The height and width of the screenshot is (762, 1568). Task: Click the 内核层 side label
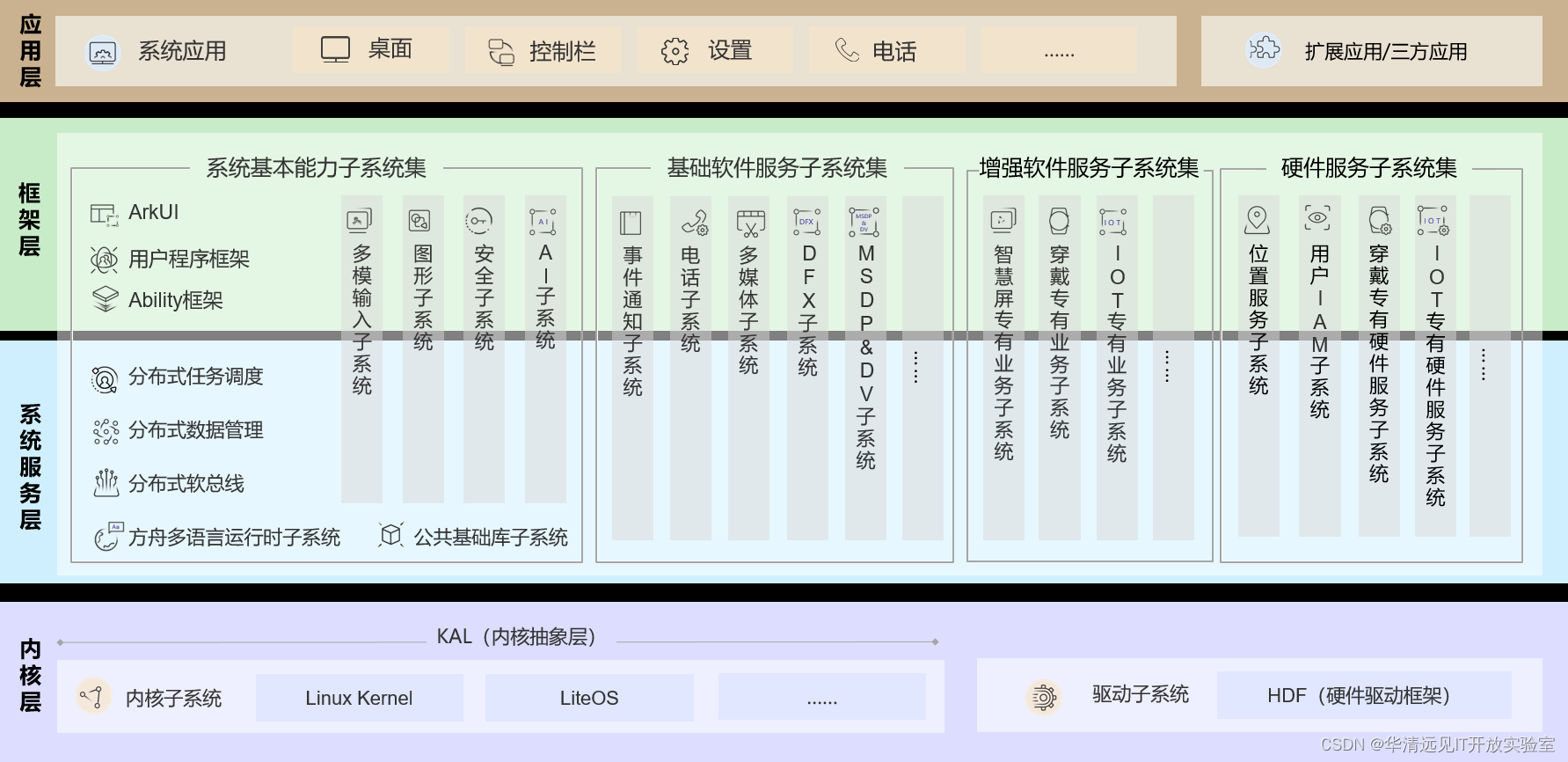[x=31, y=676]
